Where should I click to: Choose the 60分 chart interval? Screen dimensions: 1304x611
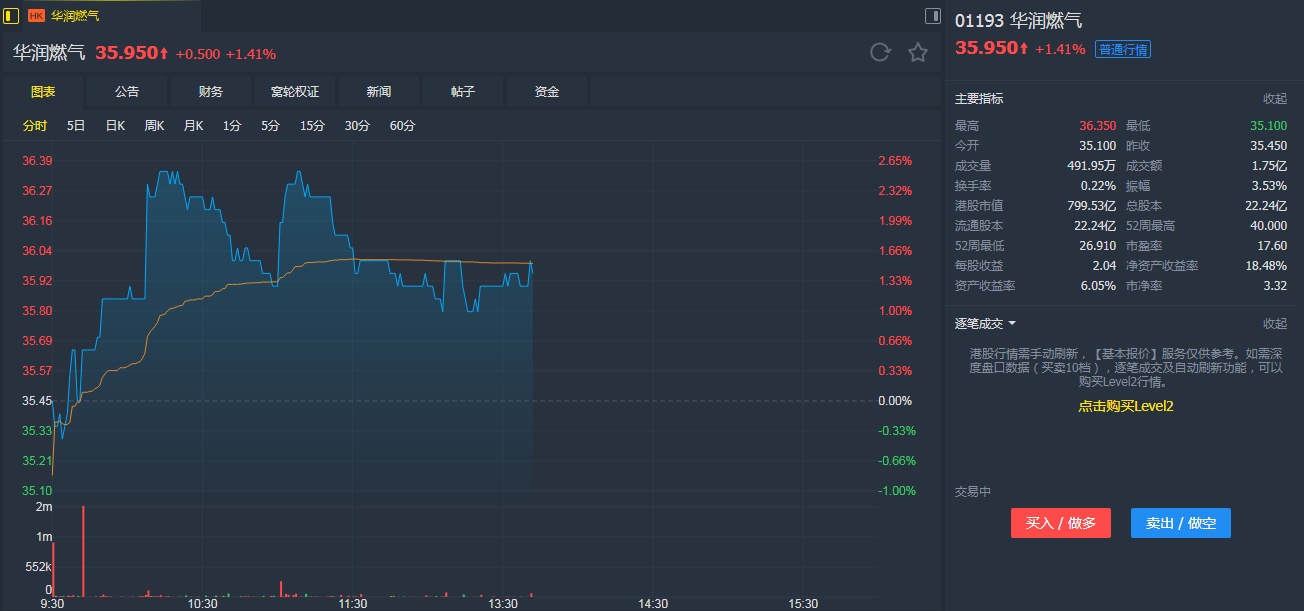402,126
